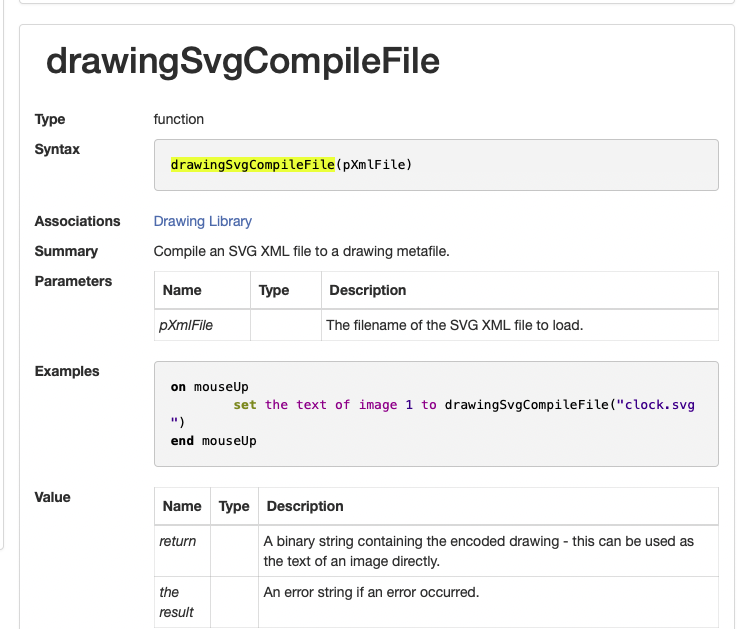Click the Parameters table Description column header

point(367,290)
